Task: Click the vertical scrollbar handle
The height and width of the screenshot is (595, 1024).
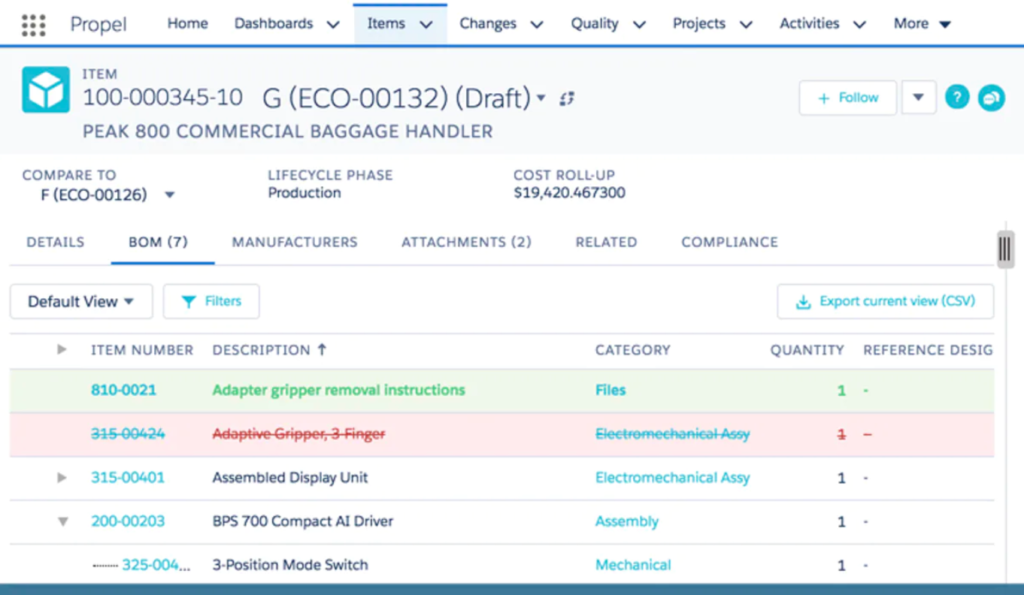Action: (1005, 249)
